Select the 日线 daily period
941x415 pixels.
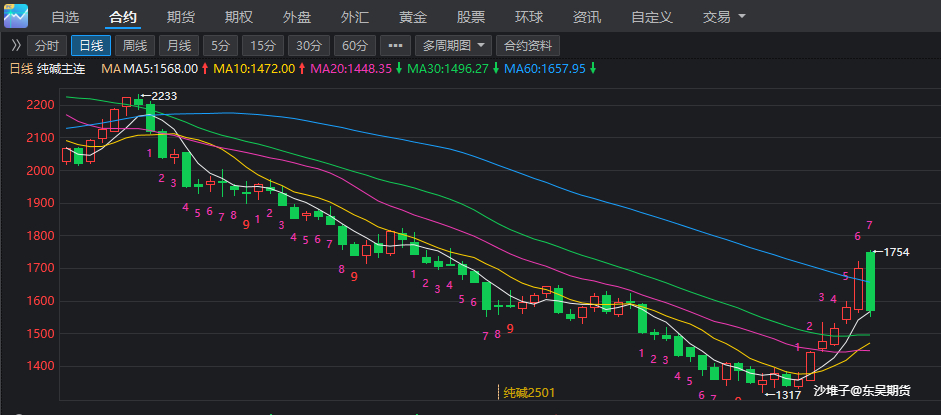91,46
